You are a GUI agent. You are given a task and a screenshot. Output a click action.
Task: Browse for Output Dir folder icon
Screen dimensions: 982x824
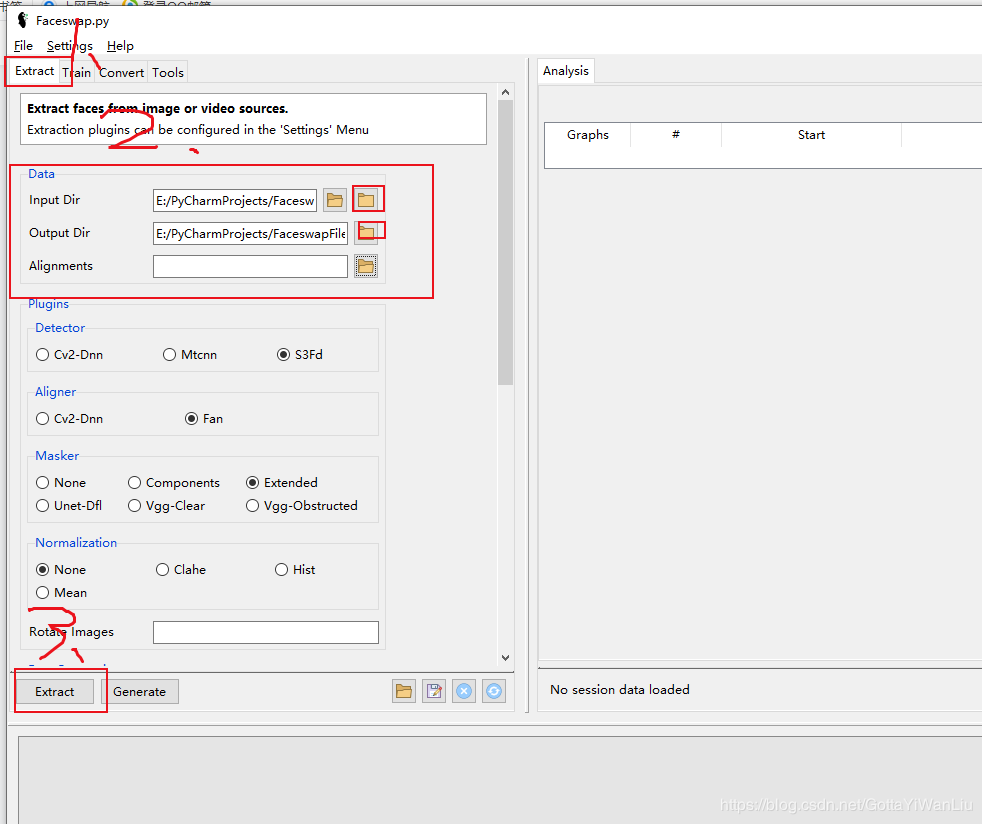[x=366, y=233]
